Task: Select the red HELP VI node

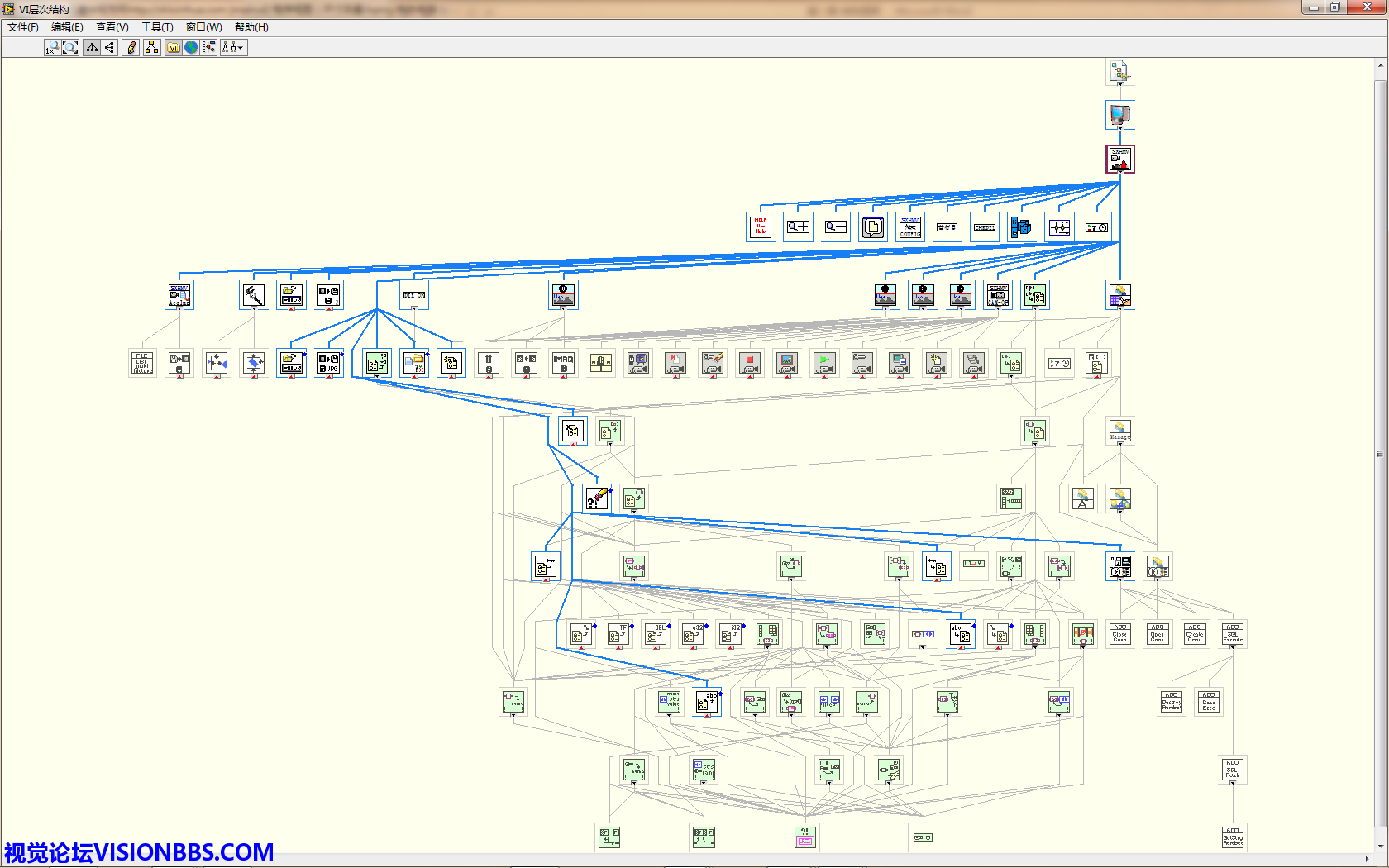Action: [760, 227]
